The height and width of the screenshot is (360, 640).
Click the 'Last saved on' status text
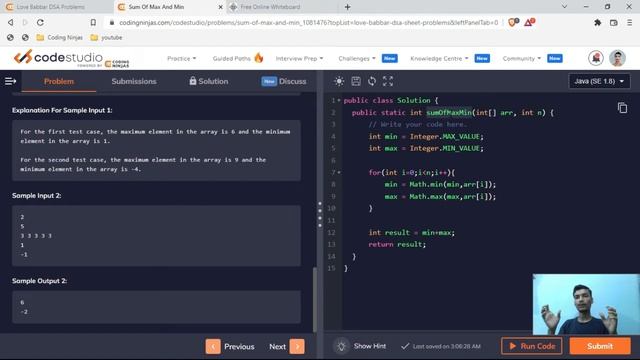pyautogui.click(x=447, y=346)
